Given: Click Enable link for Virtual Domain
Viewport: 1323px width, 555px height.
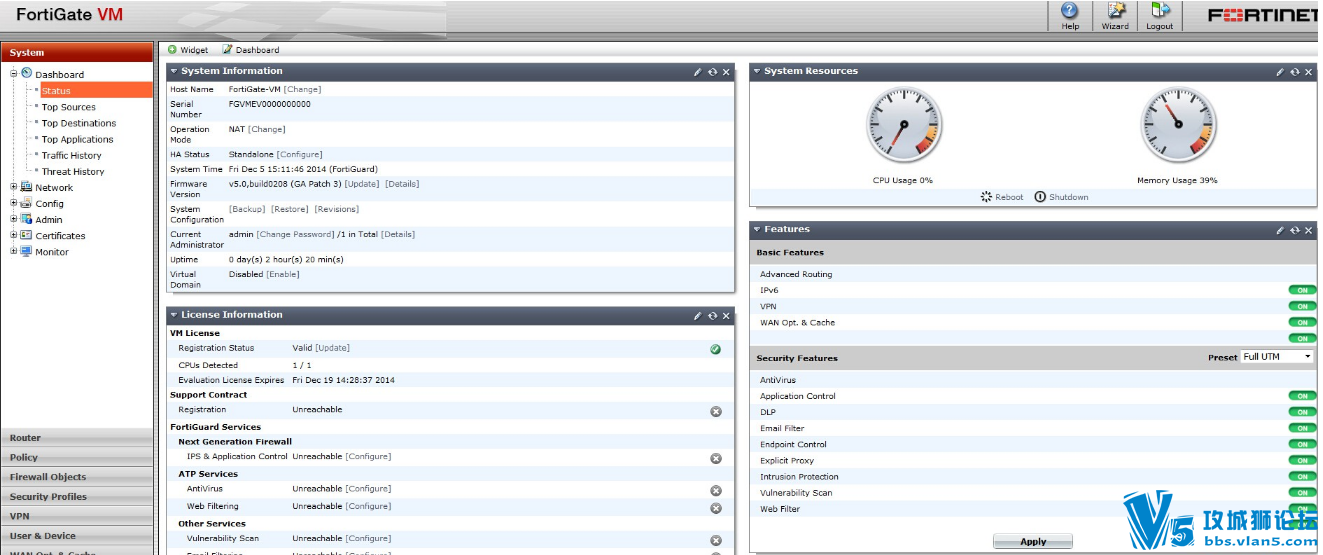Looking at the screenshot, I should click(x=283, y=274).
